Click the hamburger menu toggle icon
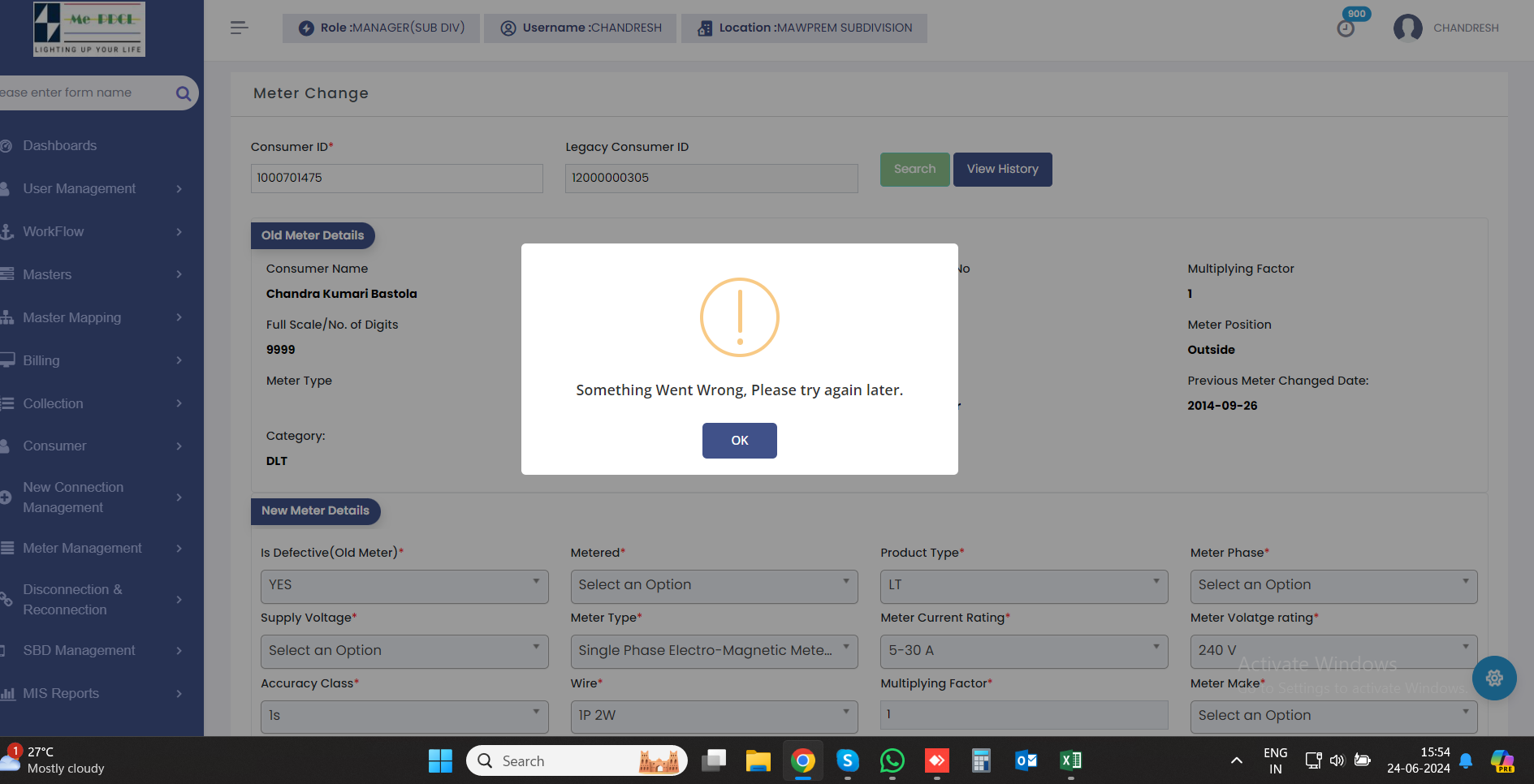 [239, 28]
